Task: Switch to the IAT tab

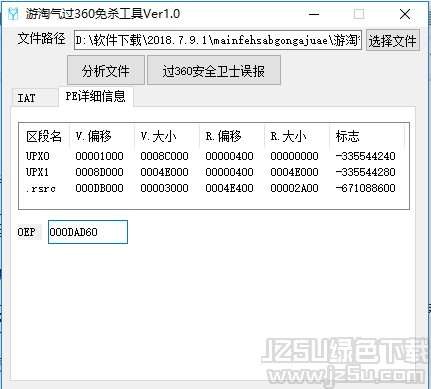Action: [x=35, y=98]
